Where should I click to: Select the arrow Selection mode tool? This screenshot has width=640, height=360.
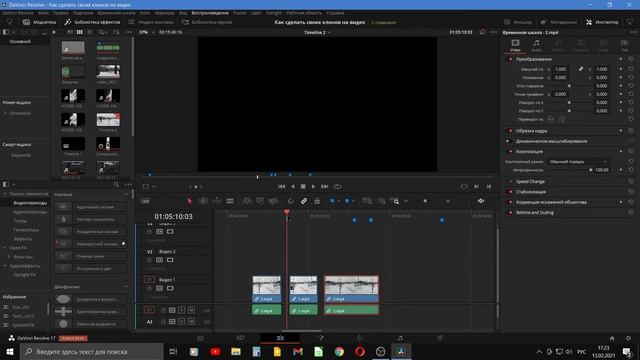pos(189,201)
